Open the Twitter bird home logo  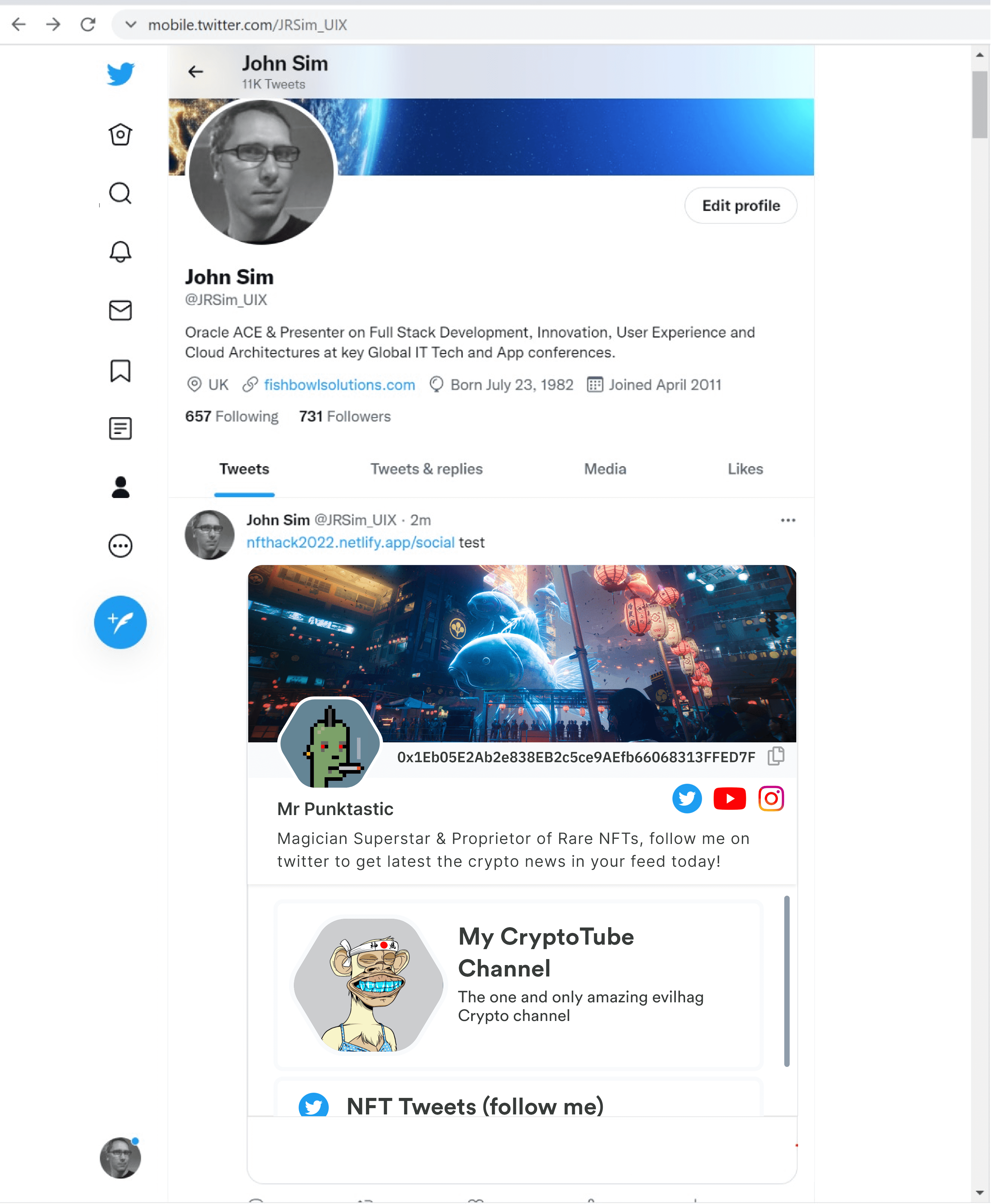[x=120, y=74]
